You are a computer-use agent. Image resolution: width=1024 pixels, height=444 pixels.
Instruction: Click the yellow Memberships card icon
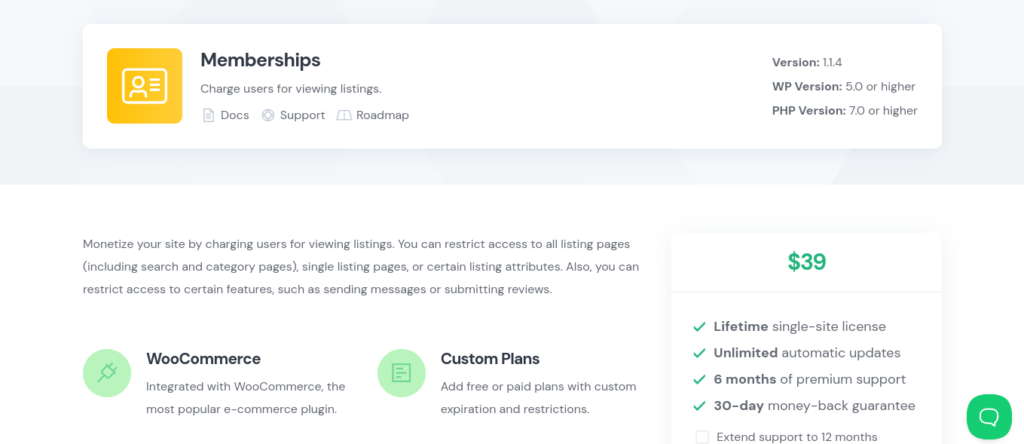point(144,86)
